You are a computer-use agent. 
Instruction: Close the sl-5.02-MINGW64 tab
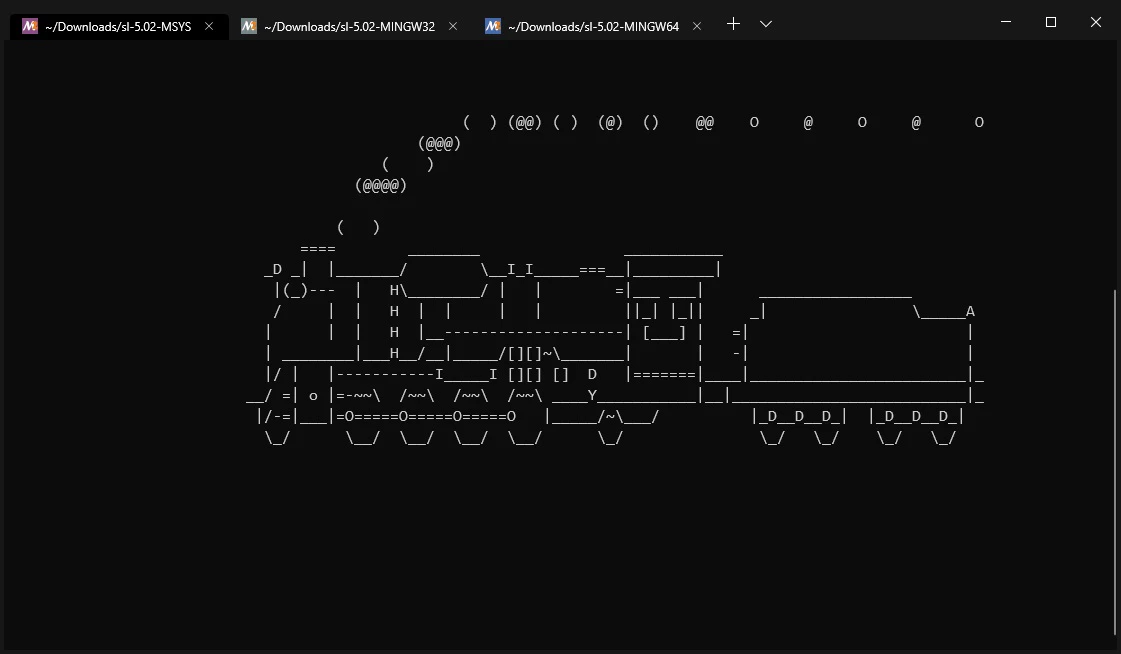(696, 26)
